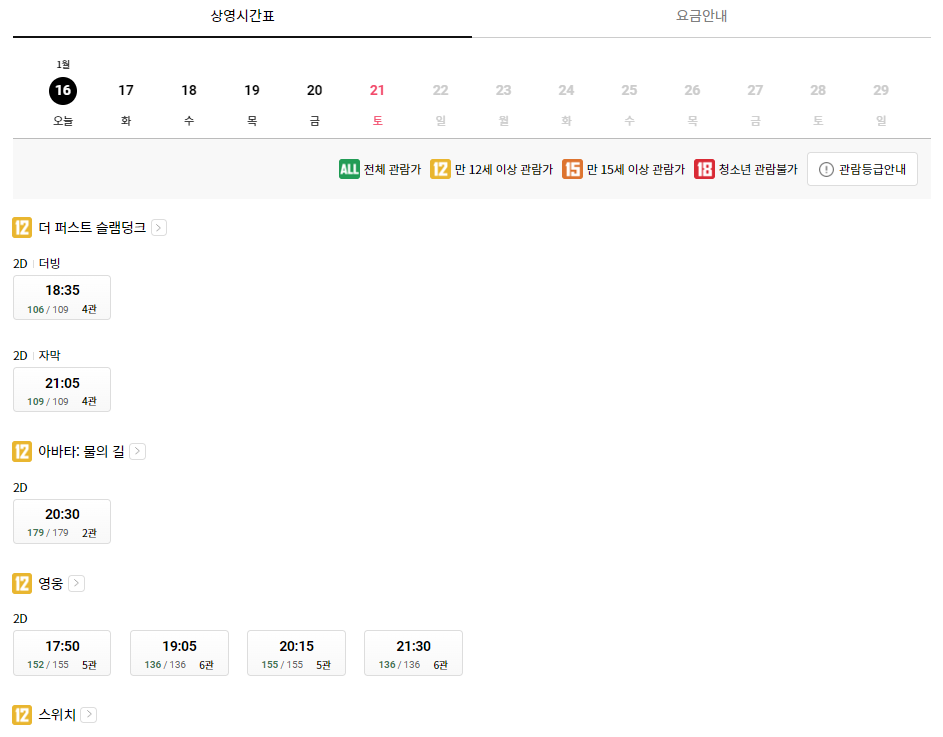Viewport: 943px width, 737px height.
Task: Click the orange 15-rating icon in the legend
Action: point(571,169)
